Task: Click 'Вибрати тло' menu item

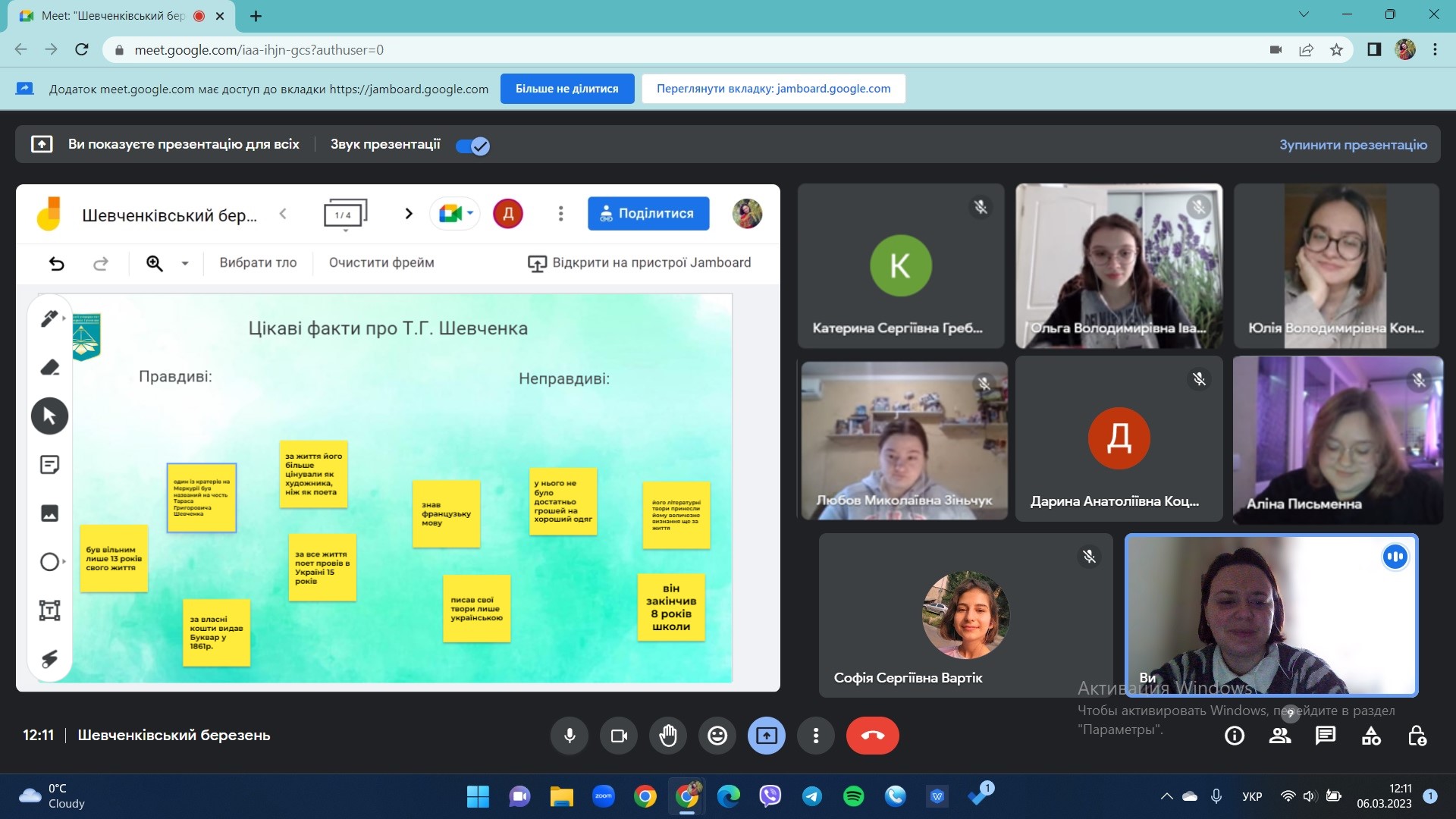Action: click(x=258, y=262)
